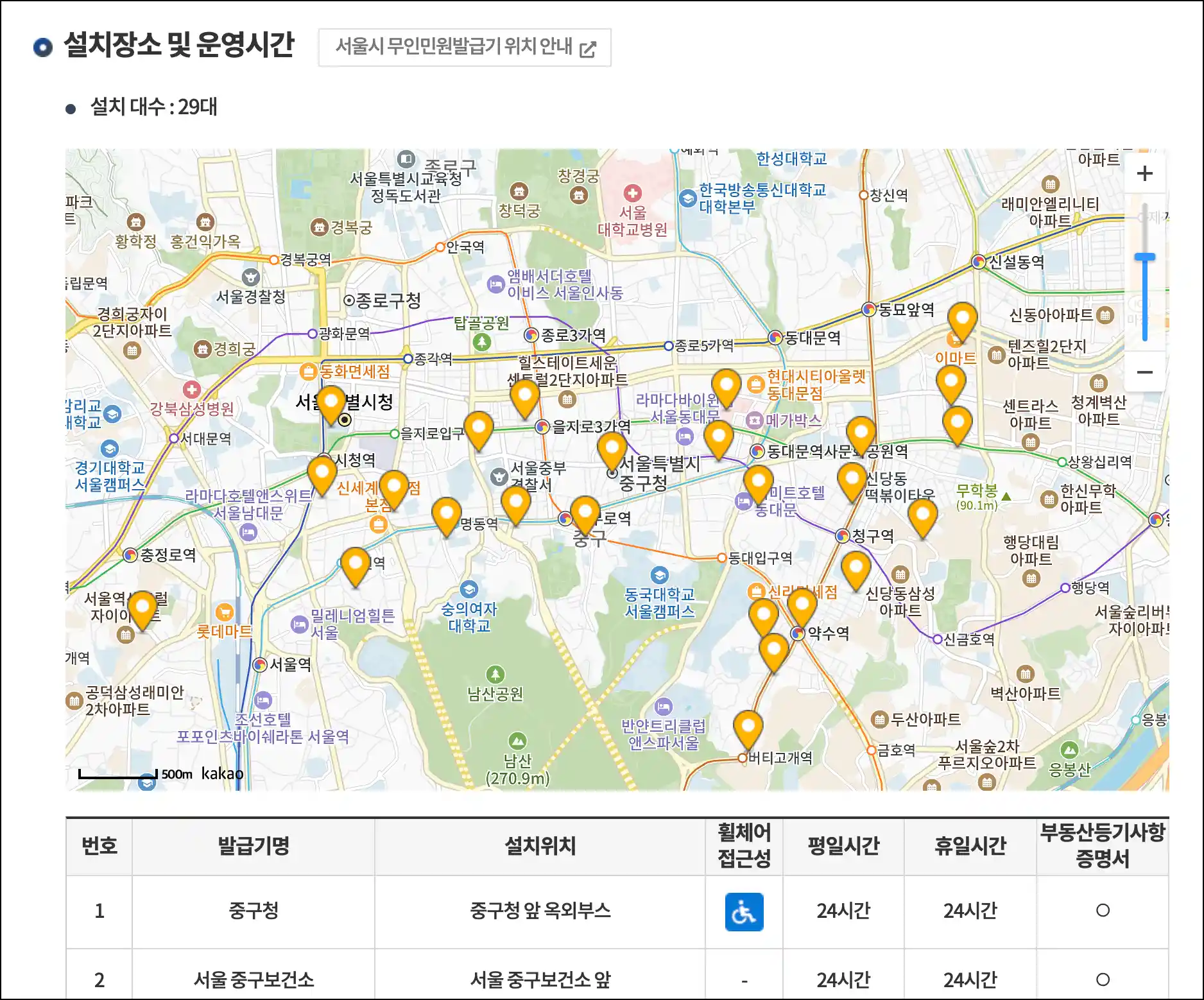Select the map marker near 이마트

[962, 321]
